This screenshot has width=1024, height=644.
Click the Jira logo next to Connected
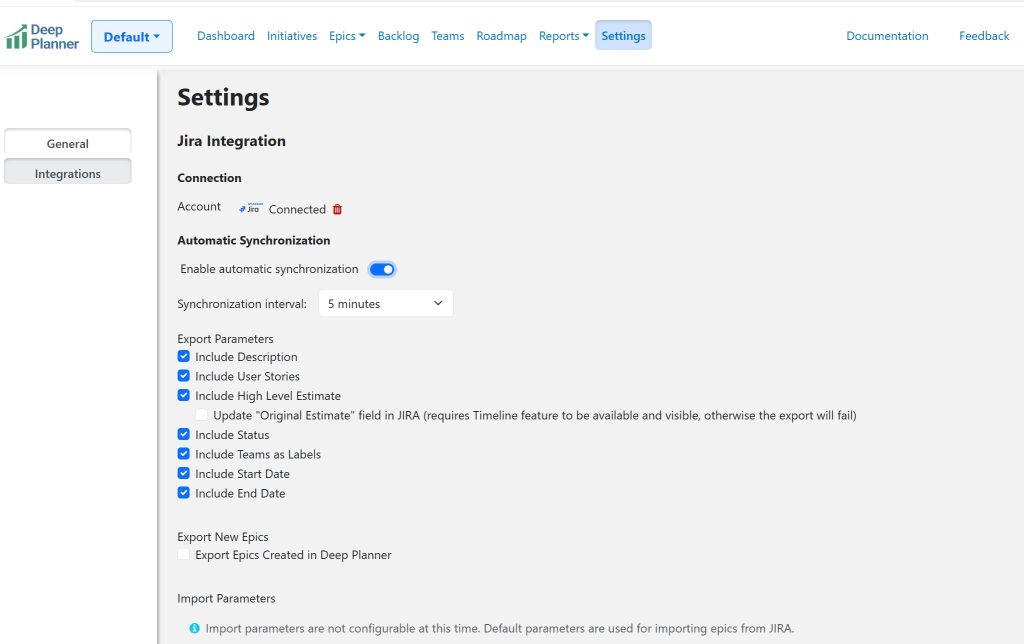coord(252,208)
